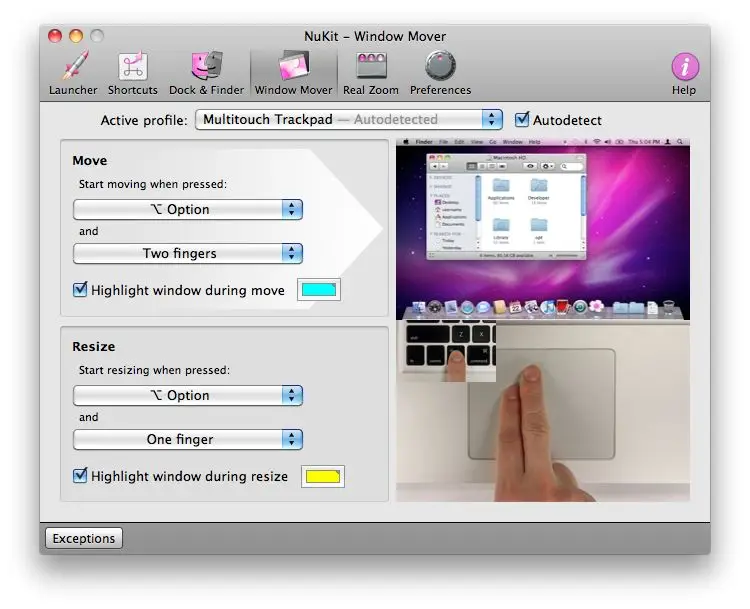This screenshot has width=750, height=609.
Task: Pick the cyan move highlight color
Action: pyautogui.click(x=319, y=290)
